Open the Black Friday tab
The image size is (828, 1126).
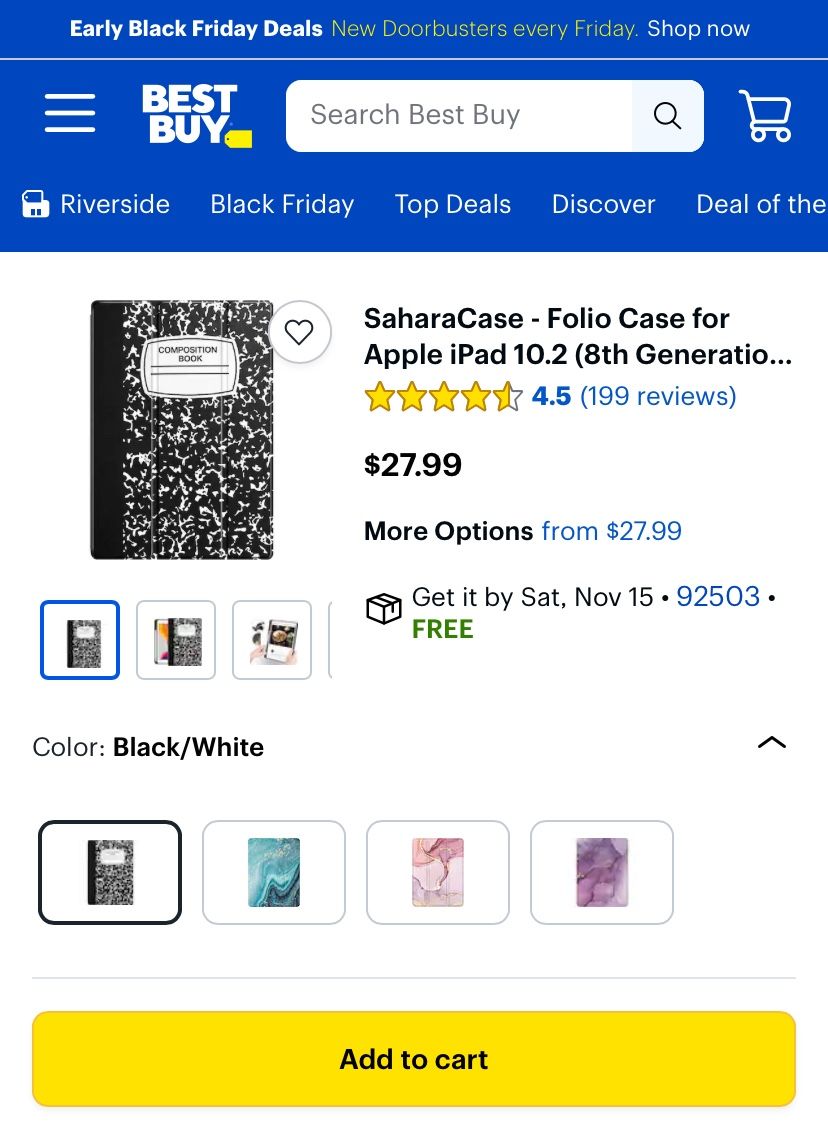(x=281, y=204)
